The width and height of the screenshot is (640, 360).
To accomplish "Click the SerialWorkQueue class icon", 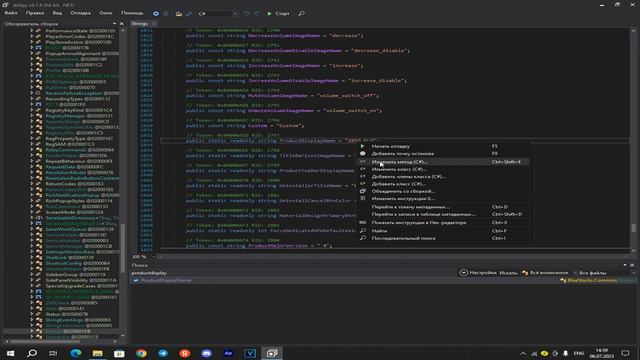I will [x=39, y=229].
